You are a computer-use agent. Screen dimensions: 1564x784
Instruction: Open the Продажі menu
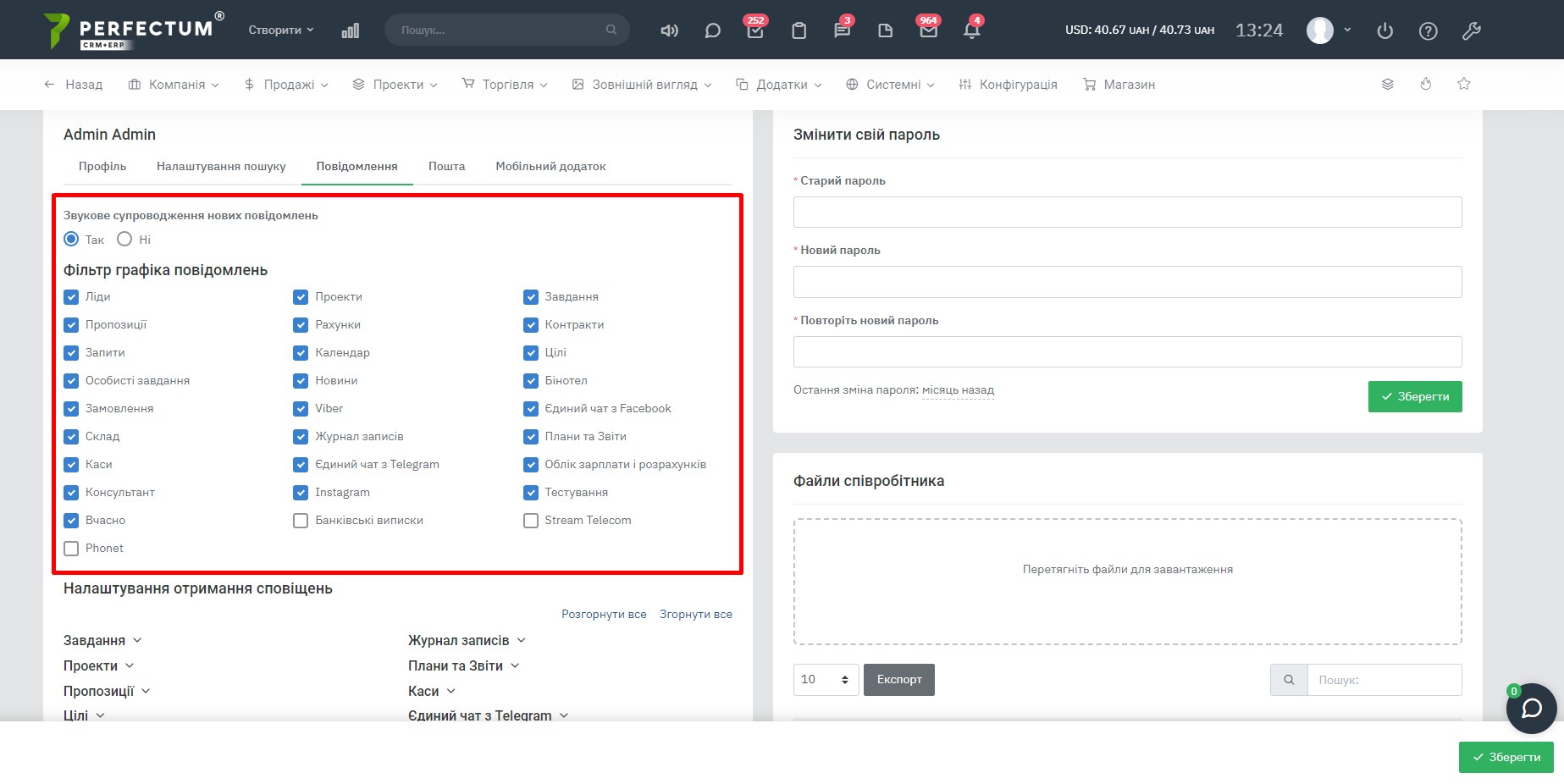click(x=286, y=85)
